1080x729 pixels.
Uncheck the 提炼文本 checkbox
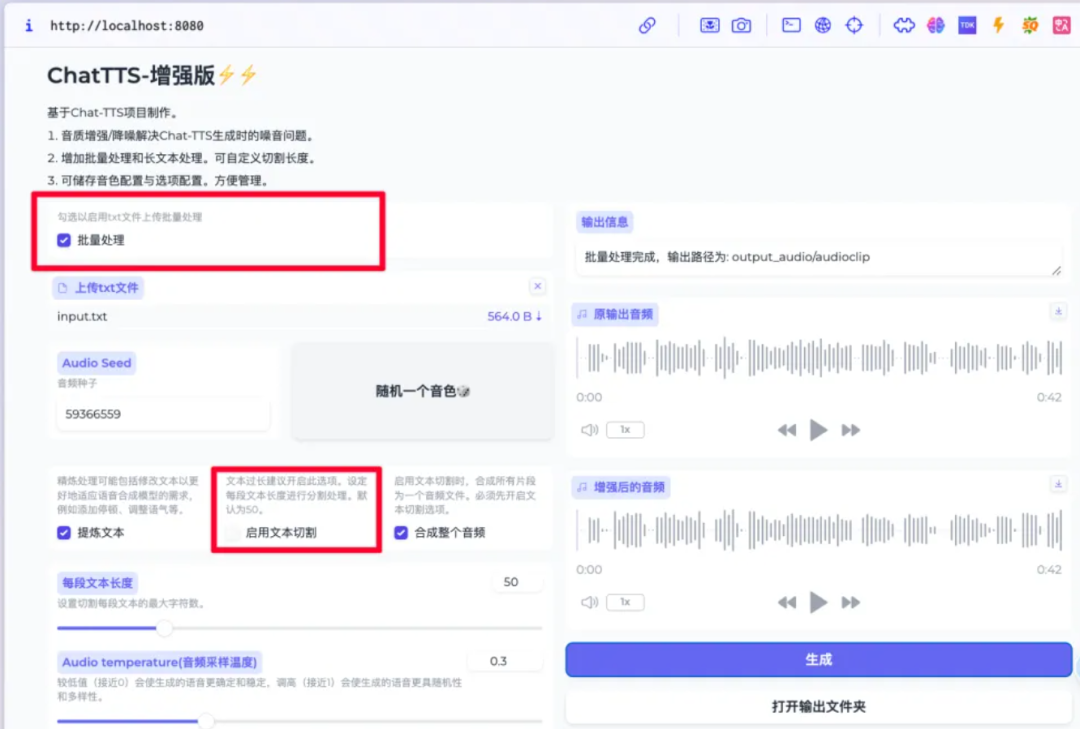pyautogui.click(x=64, y=532)
